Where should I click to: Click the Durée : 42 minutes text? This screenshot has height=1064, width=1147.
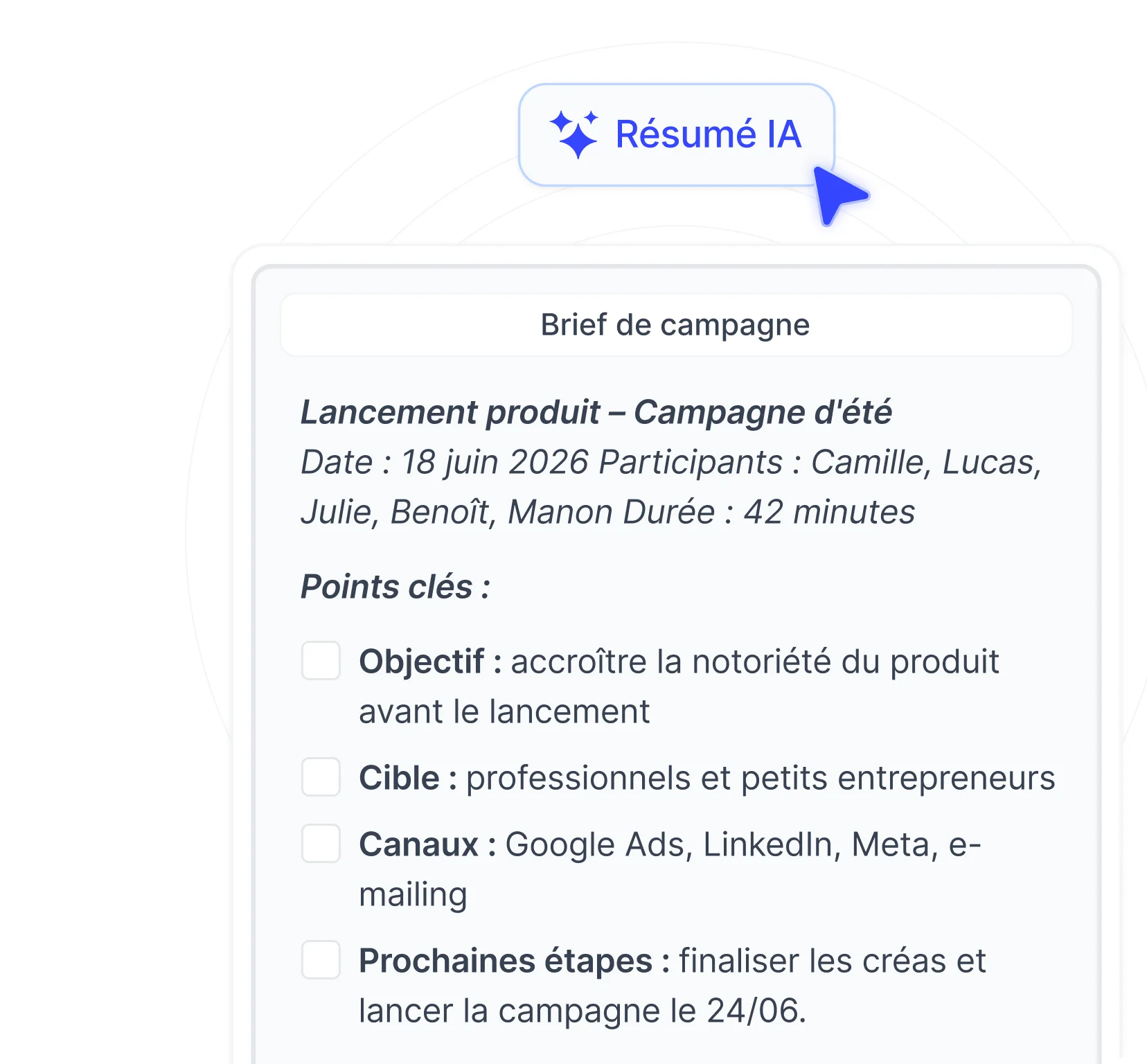pyautogui.click(x=769, y=513)
